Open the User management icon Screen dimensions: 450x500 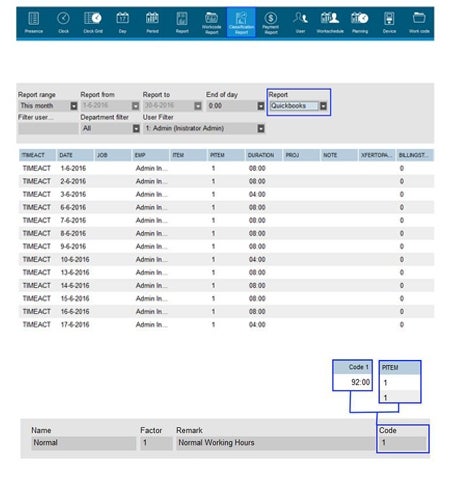pyautogui.click(x=300, y=22)
